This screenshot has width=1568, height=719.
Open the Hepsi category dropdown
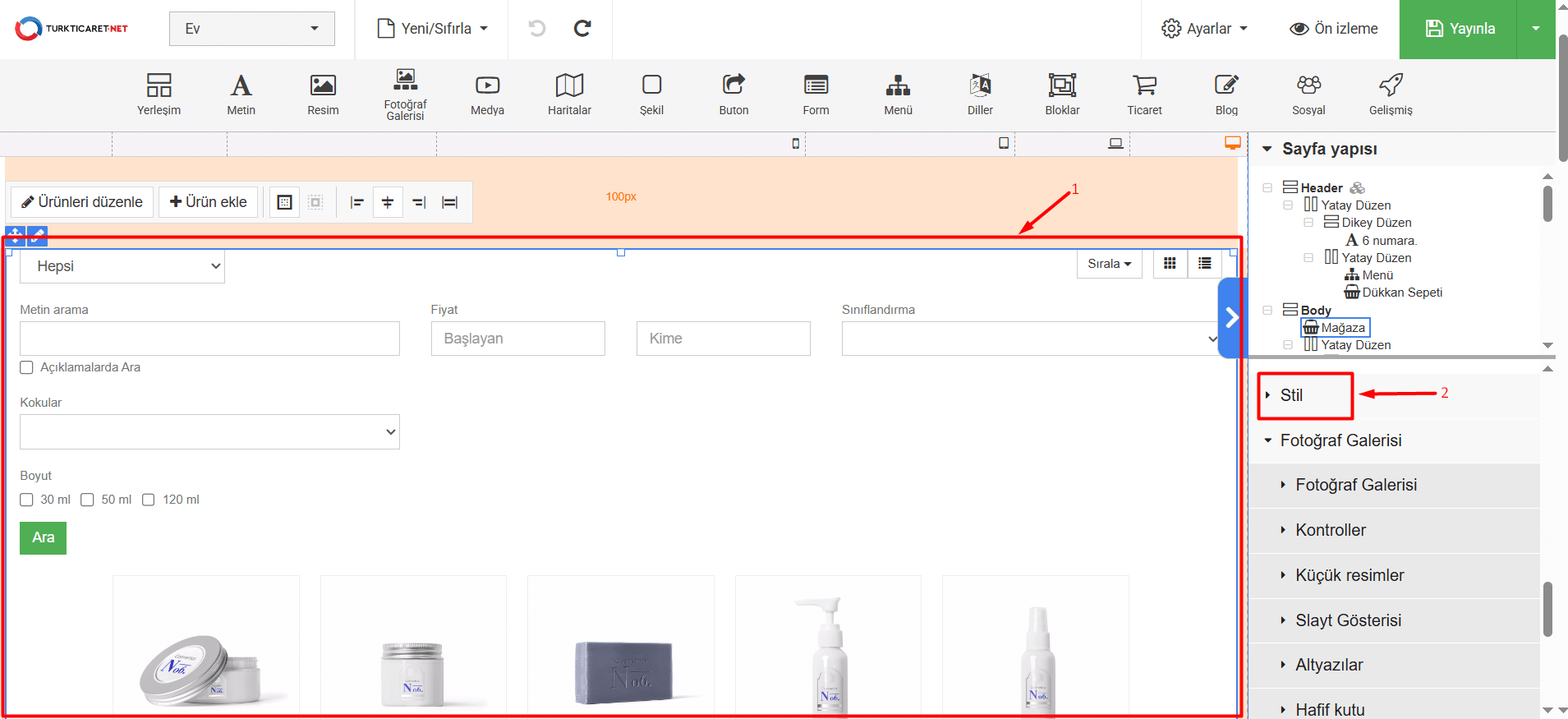pyautogui.click(x=122, y=266)
